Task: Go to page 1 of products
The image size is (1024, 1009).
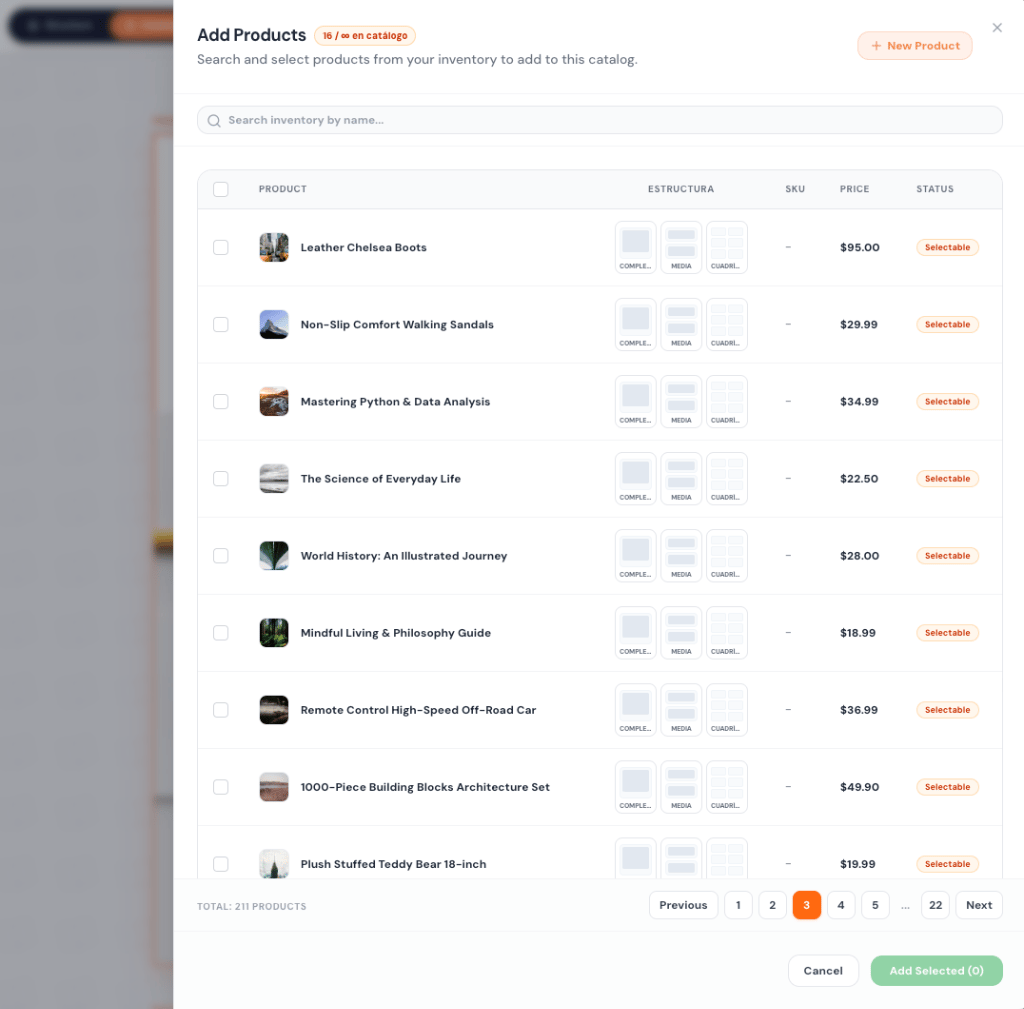Action: point(738,905)
